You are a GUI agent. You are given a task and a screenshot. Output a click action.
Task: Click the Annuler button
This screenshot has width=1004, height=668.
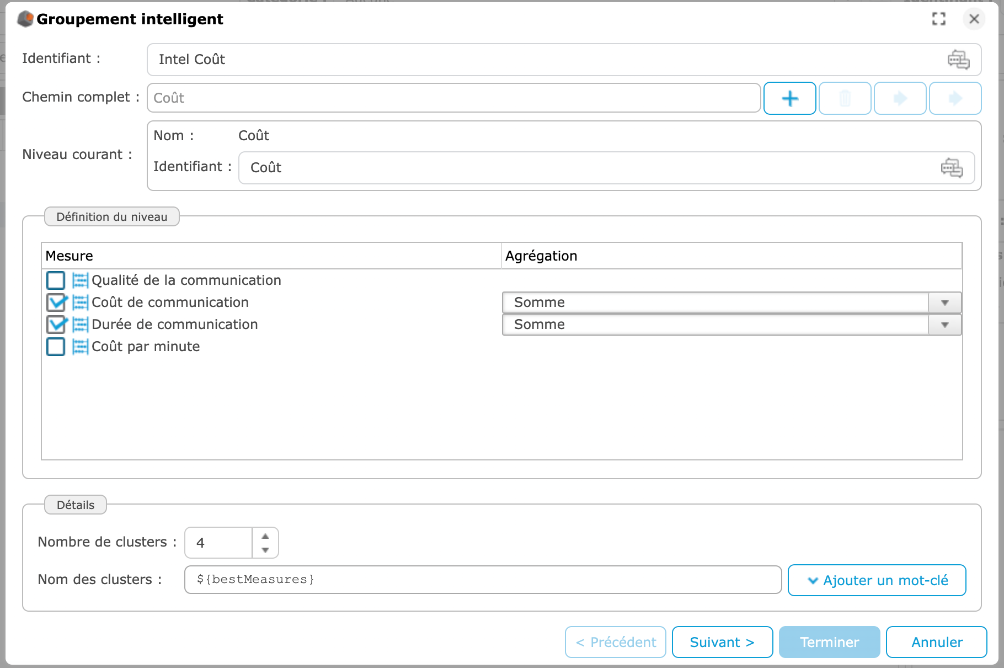(x=936, y=642)
